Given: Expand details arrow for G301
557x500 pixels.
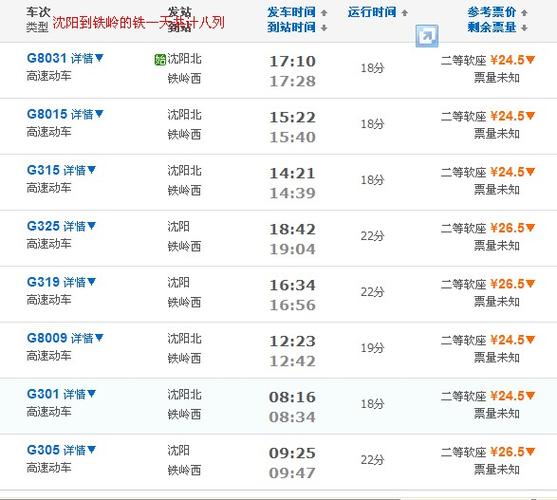Looking at the screenshot, I should (x=91, y=393).
